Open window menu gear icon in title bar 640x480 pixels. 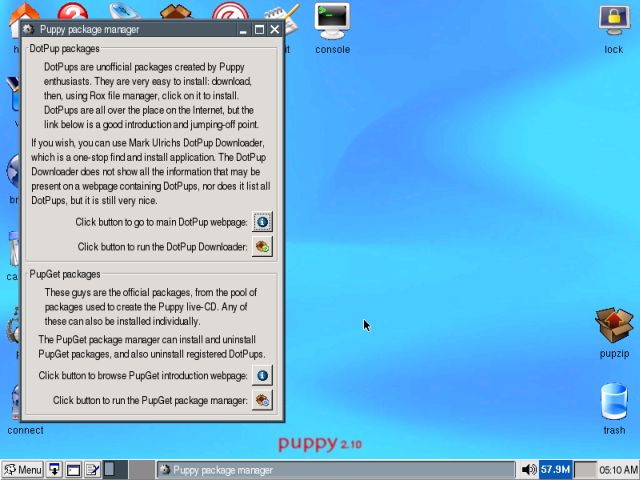(28, 29)
